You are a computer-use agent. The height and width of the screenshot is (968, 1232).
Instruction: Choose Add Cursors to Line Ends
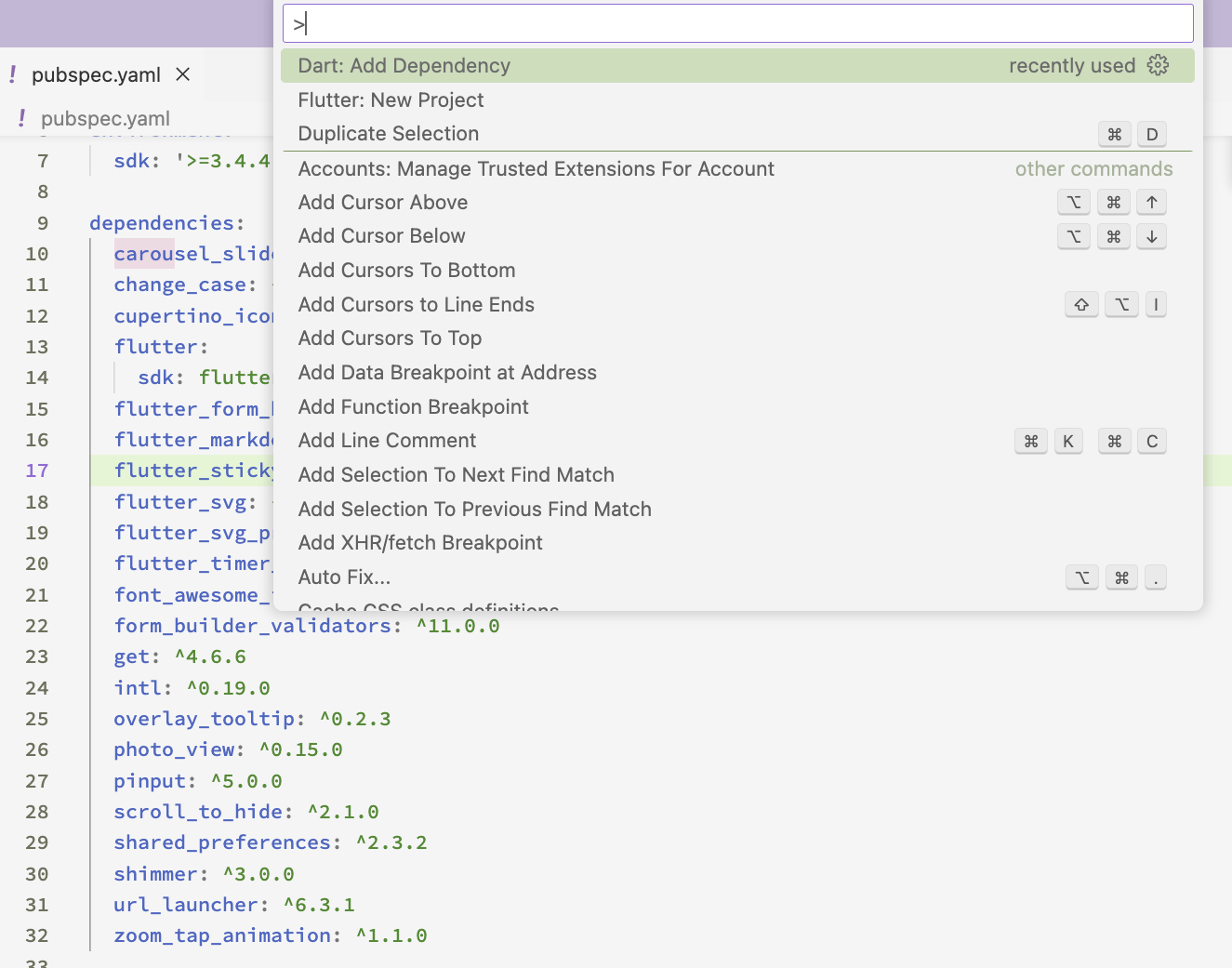[x=416, y=305]
